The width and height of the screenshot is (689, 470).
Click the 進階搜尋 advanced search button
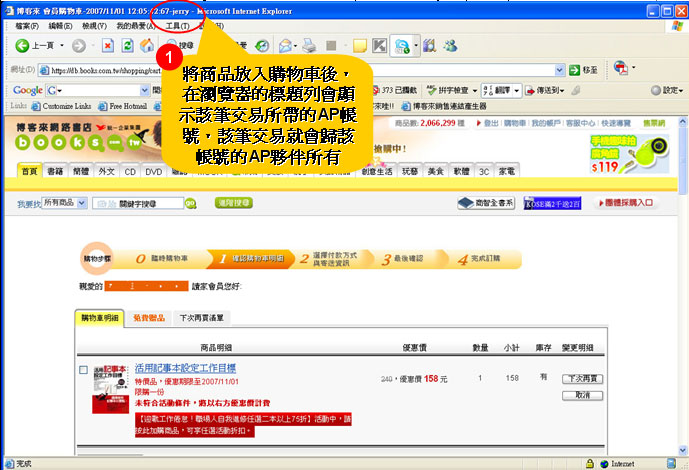pos(234,203)
